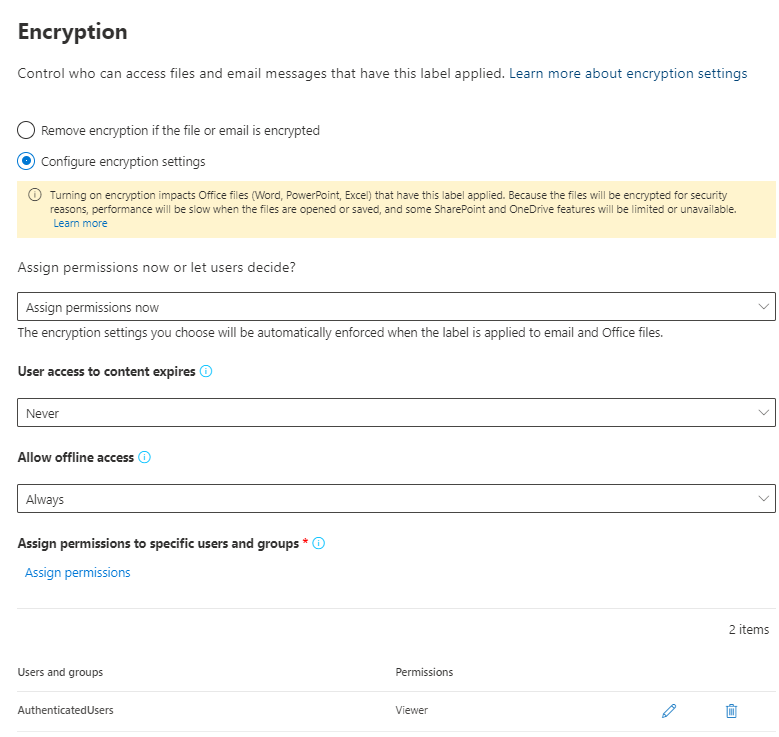Click the Viewer permission cell

[x=411, y=711]
